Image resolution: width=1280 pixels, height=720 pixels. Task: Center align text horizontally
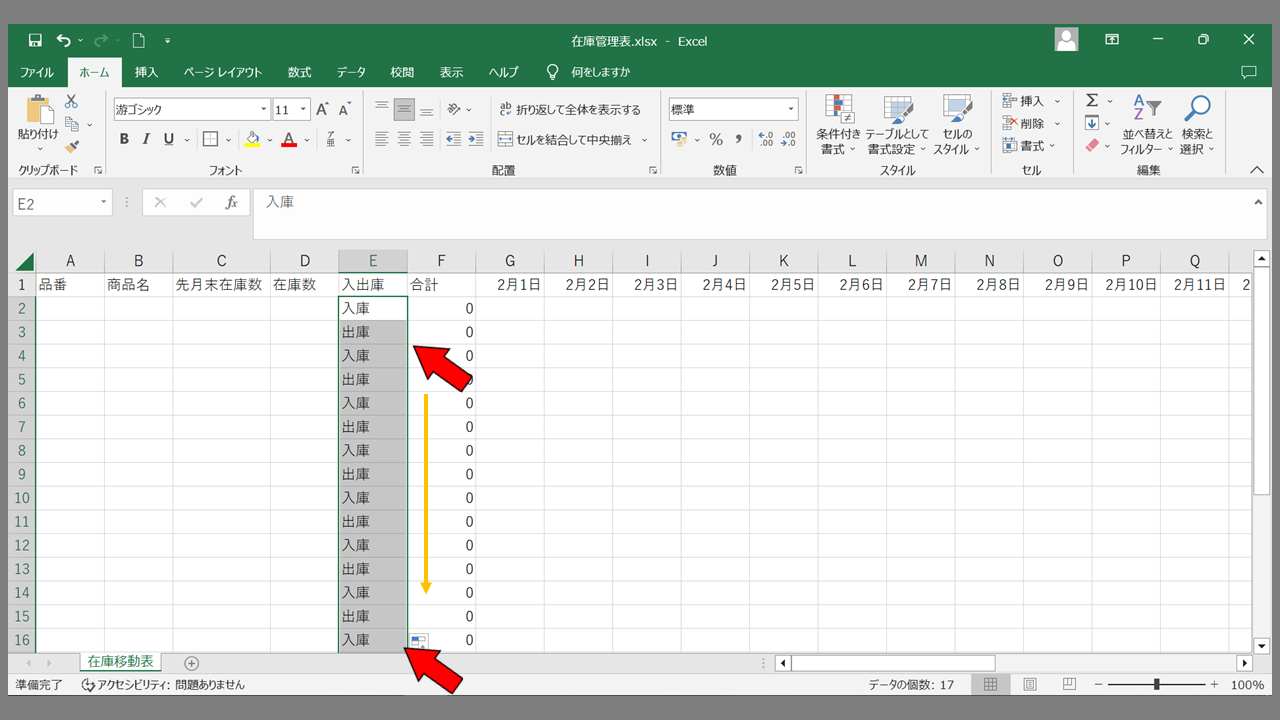[404, 139]
